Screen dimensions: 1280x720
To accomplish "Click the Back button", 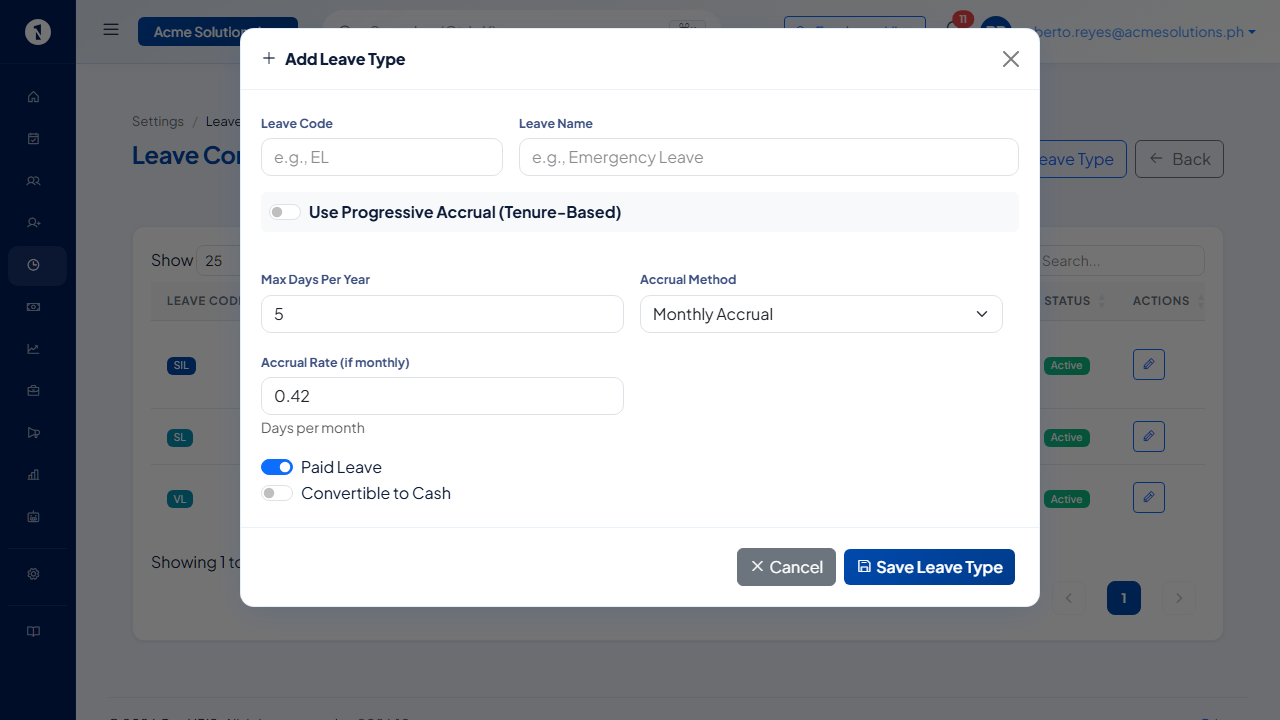I will 1179,159.
